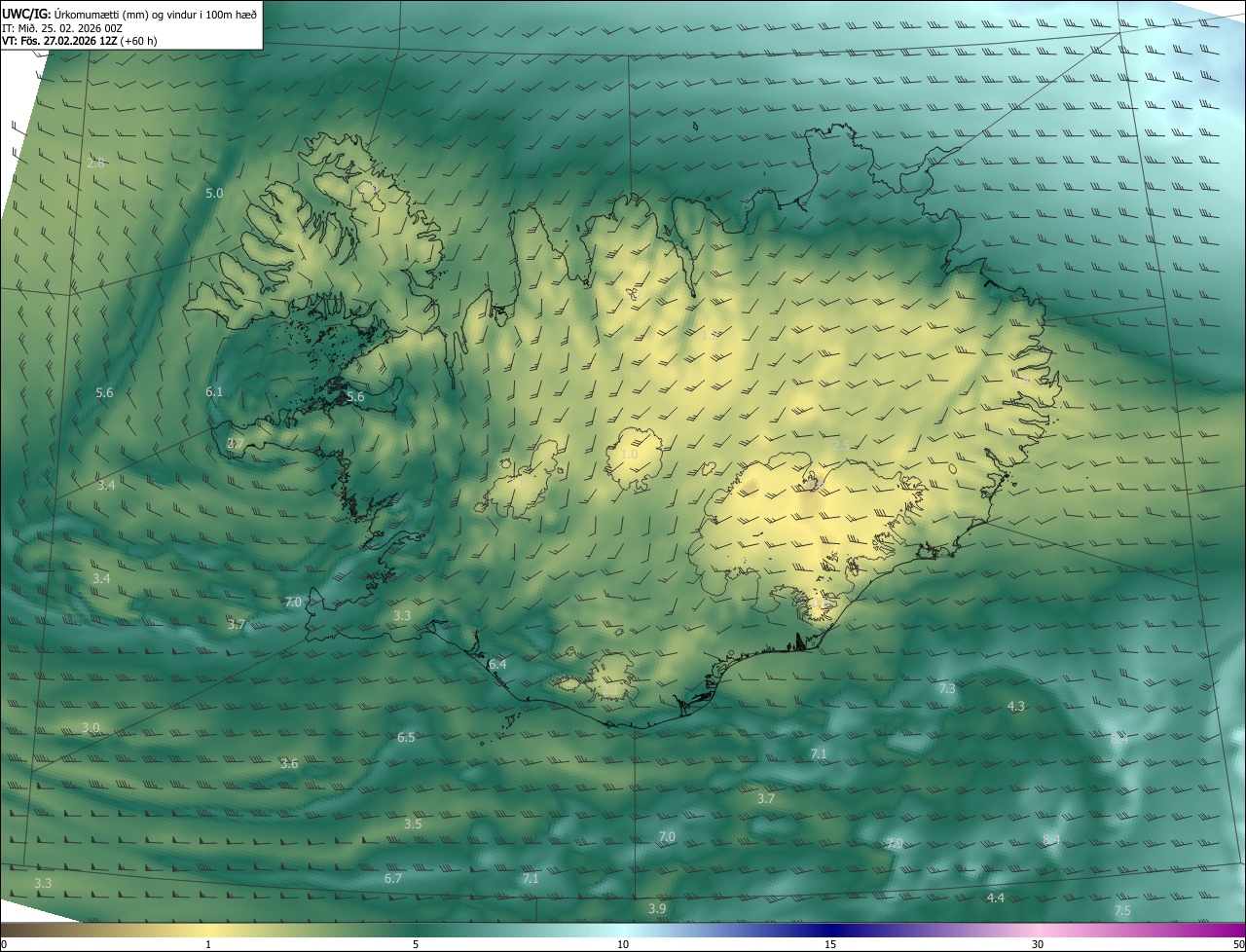Select the 6.1 precipitable water value
The height and width of the screenshot is (952, 1246).
click(214, 391)
